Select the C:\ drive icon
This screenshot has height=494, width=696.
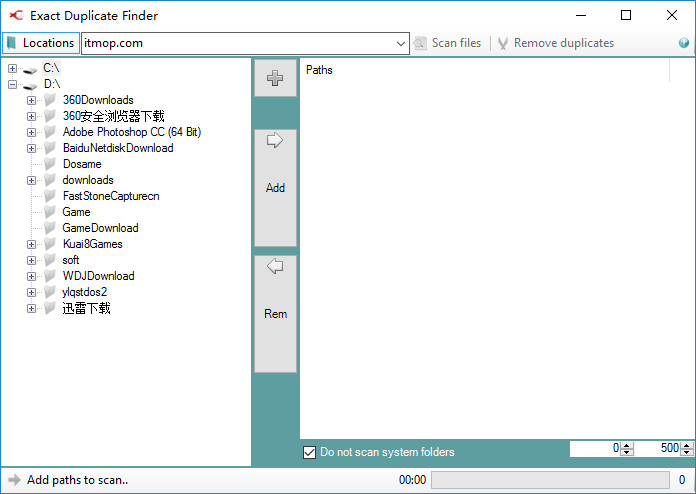pos(30,70)
